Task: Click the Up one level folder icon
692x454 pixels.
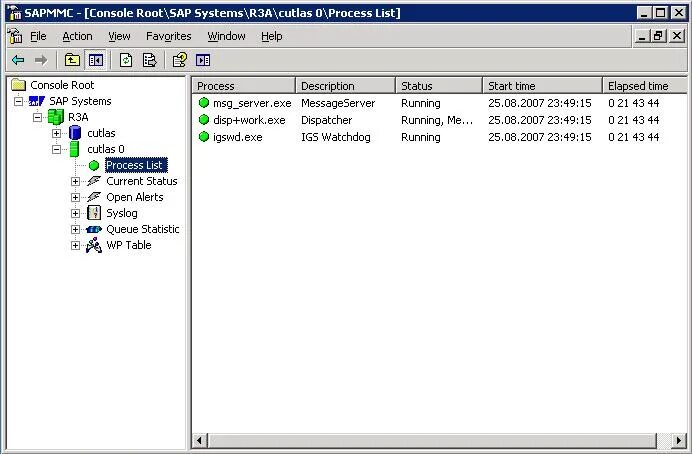Action: [72, 60]
